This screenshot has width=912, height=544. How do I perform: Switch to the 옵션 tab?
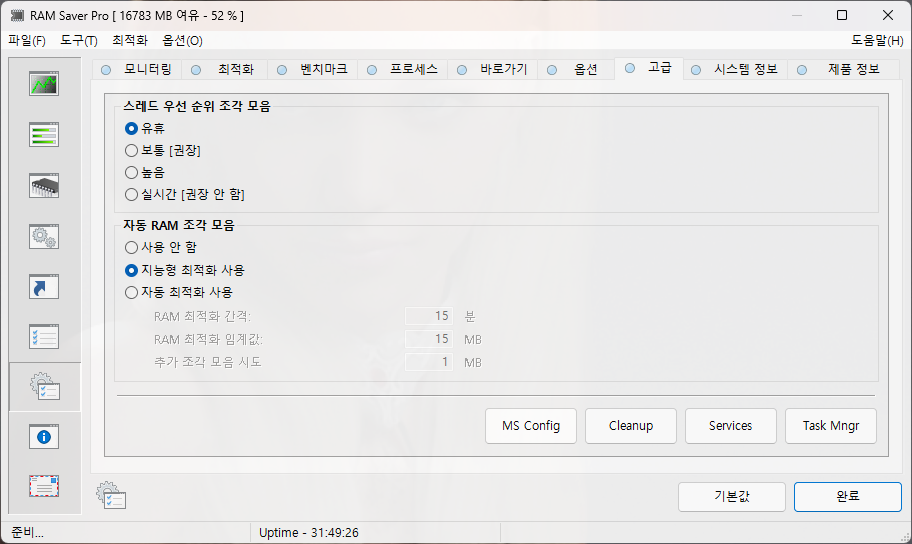click(576, 69)
